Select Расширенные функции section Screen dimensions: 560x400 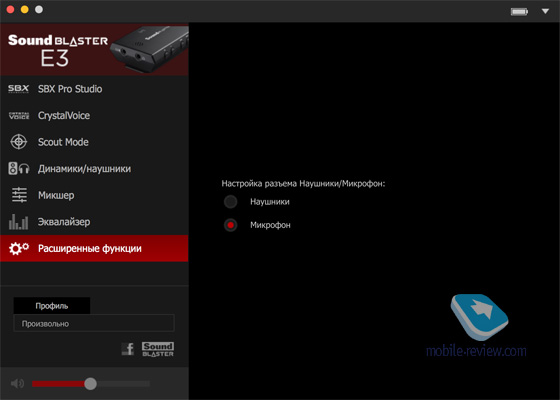(94, 248)
